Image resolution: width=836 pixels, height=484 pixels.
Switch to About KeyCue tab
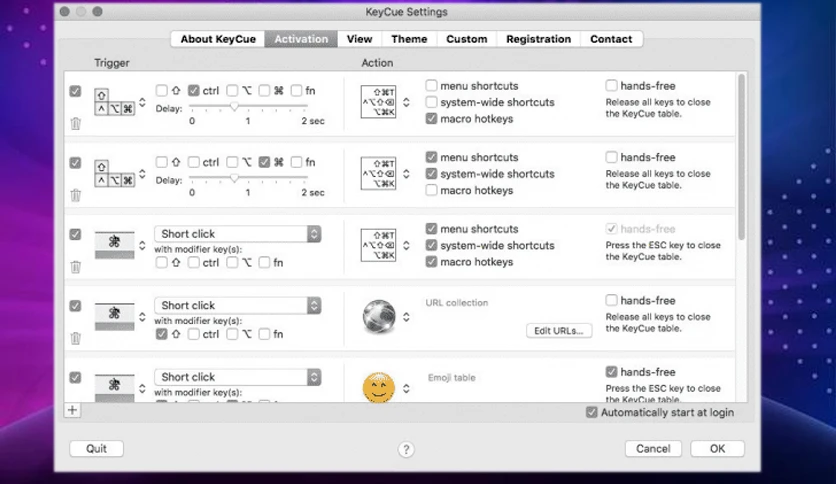coord(218,39)
